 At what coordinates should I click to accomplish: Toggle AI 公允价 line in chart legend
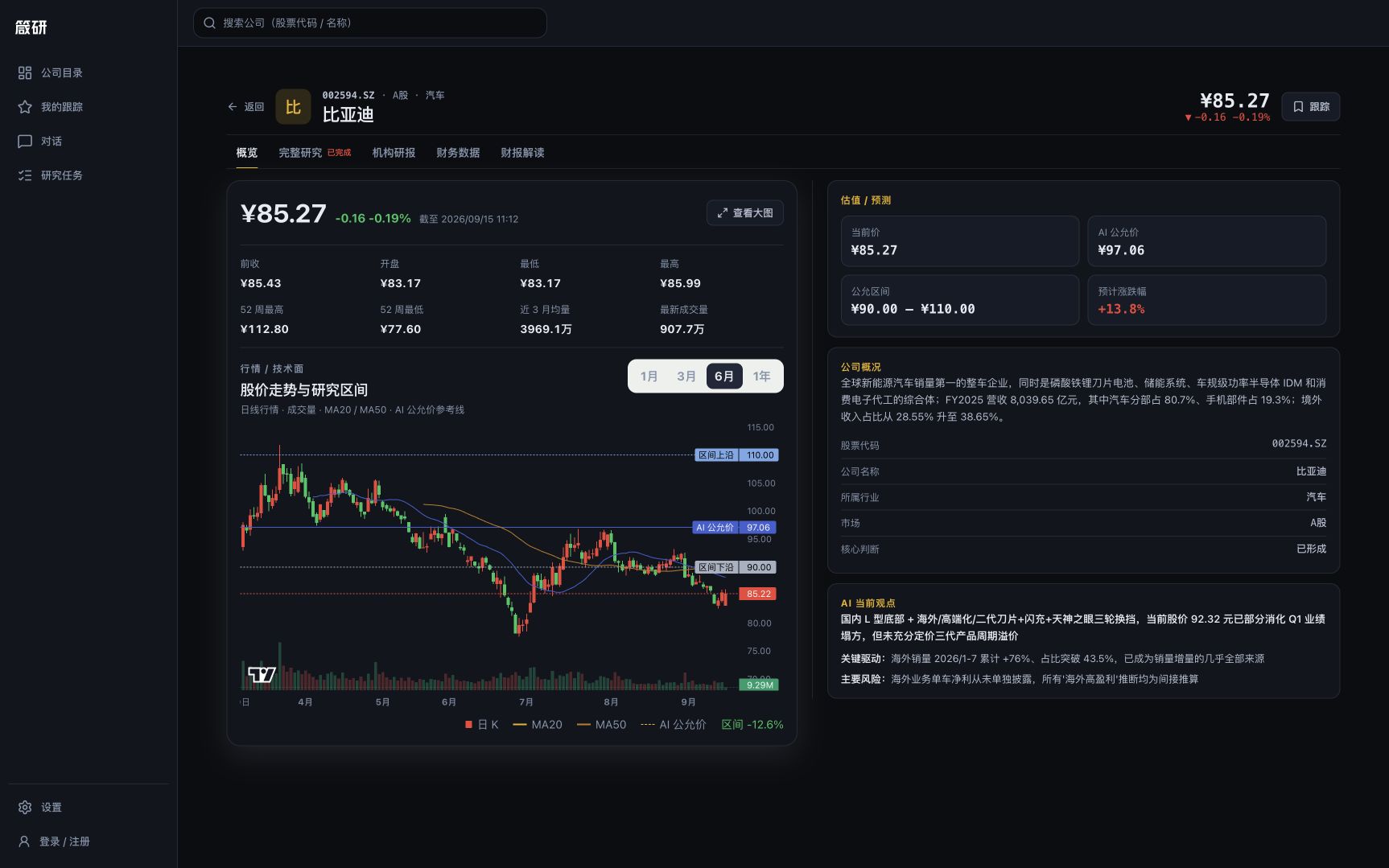(674, 725)
